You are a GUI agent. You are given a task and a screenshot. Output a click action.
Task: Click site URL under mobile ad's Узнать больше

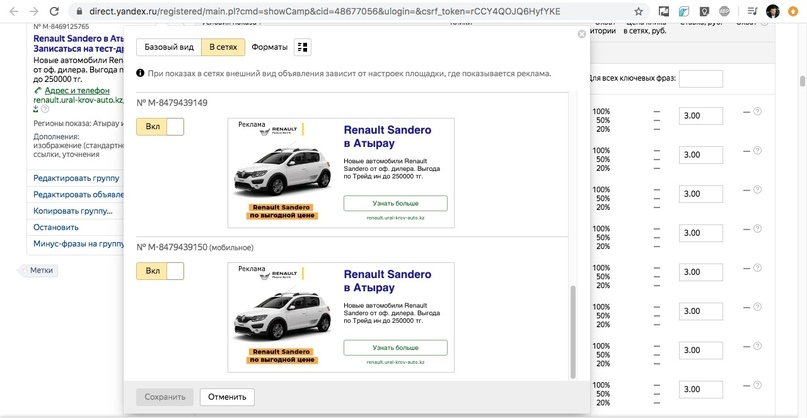(395, 362)
